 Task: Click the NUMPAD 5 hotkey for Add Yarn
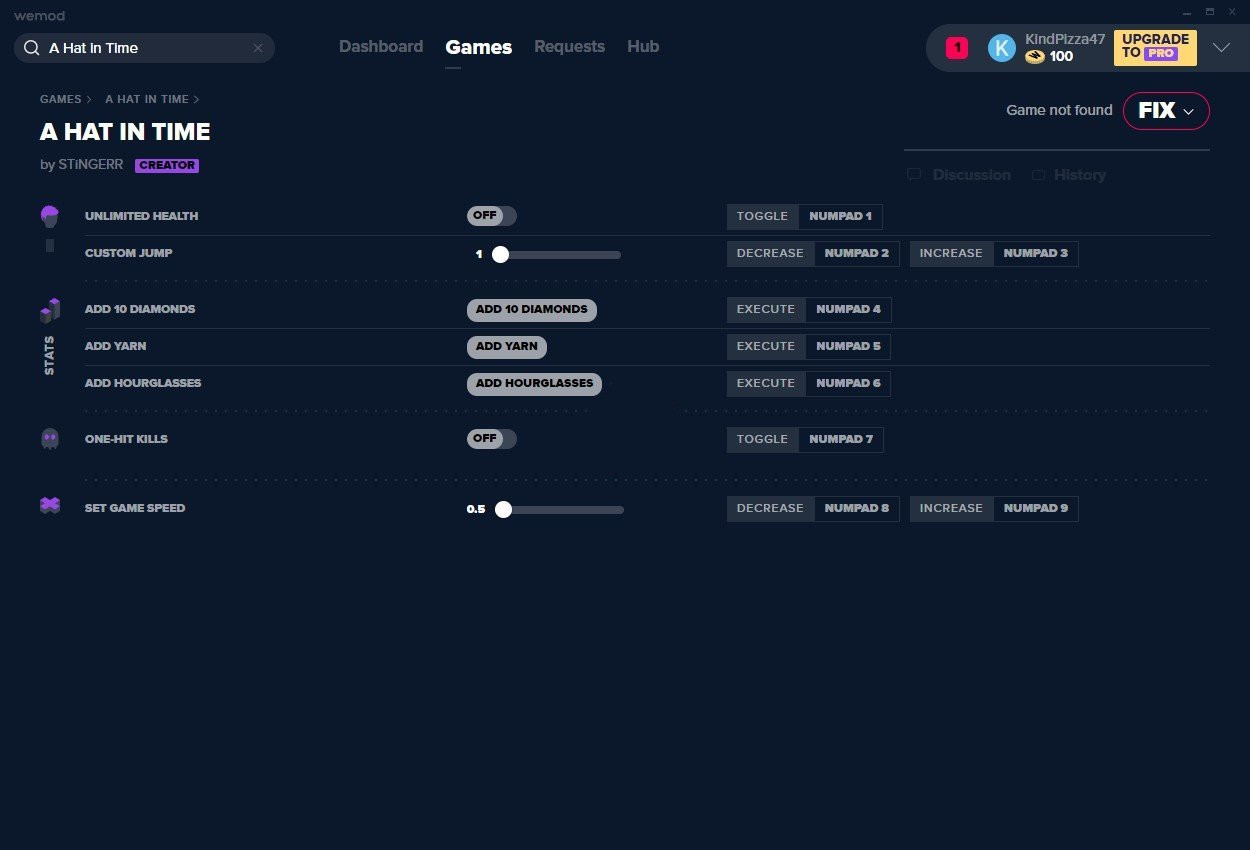point(848,347)
